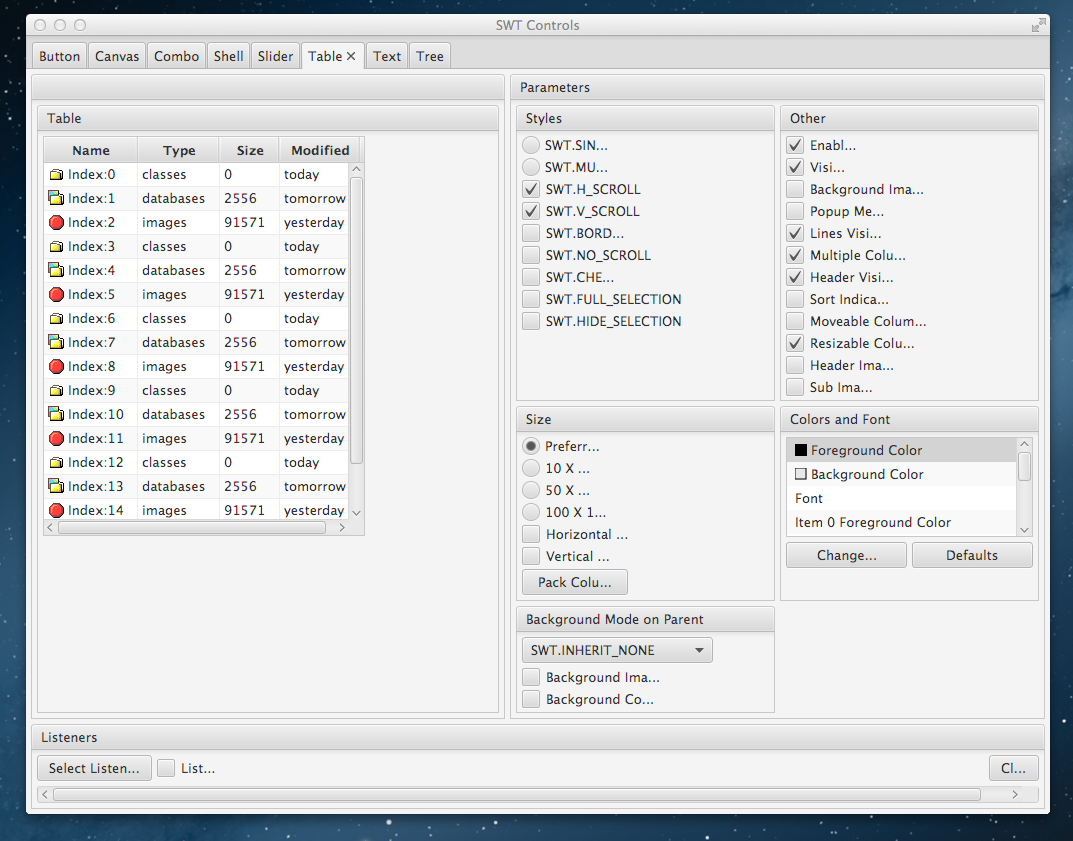The height and width of the screenshot is (841, 1073).
Task: Open the SWT.INHERIT_NONE dropdown
Action: 617,650
